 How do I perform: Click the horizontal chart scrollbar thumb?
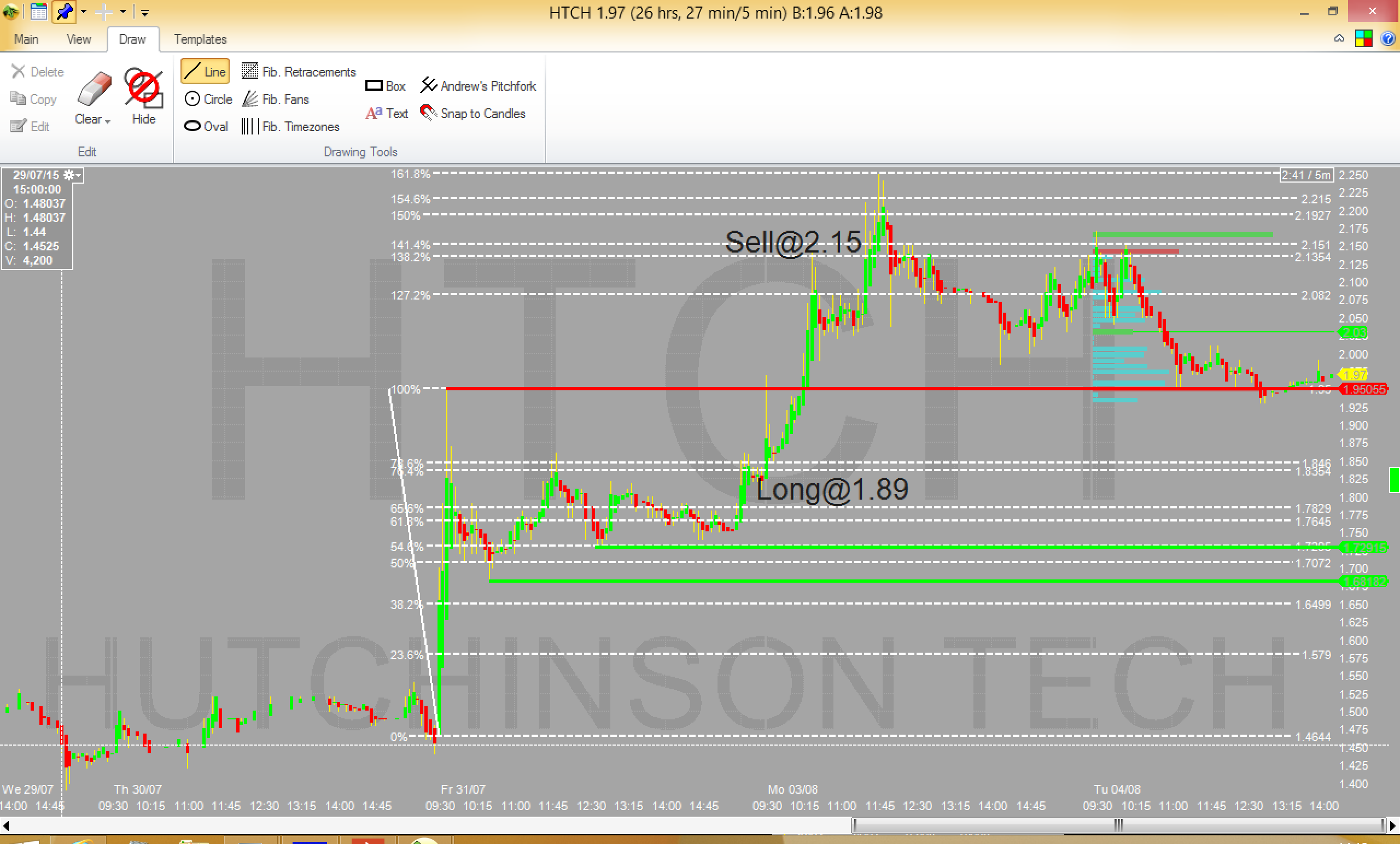(x=1118, y=825)
